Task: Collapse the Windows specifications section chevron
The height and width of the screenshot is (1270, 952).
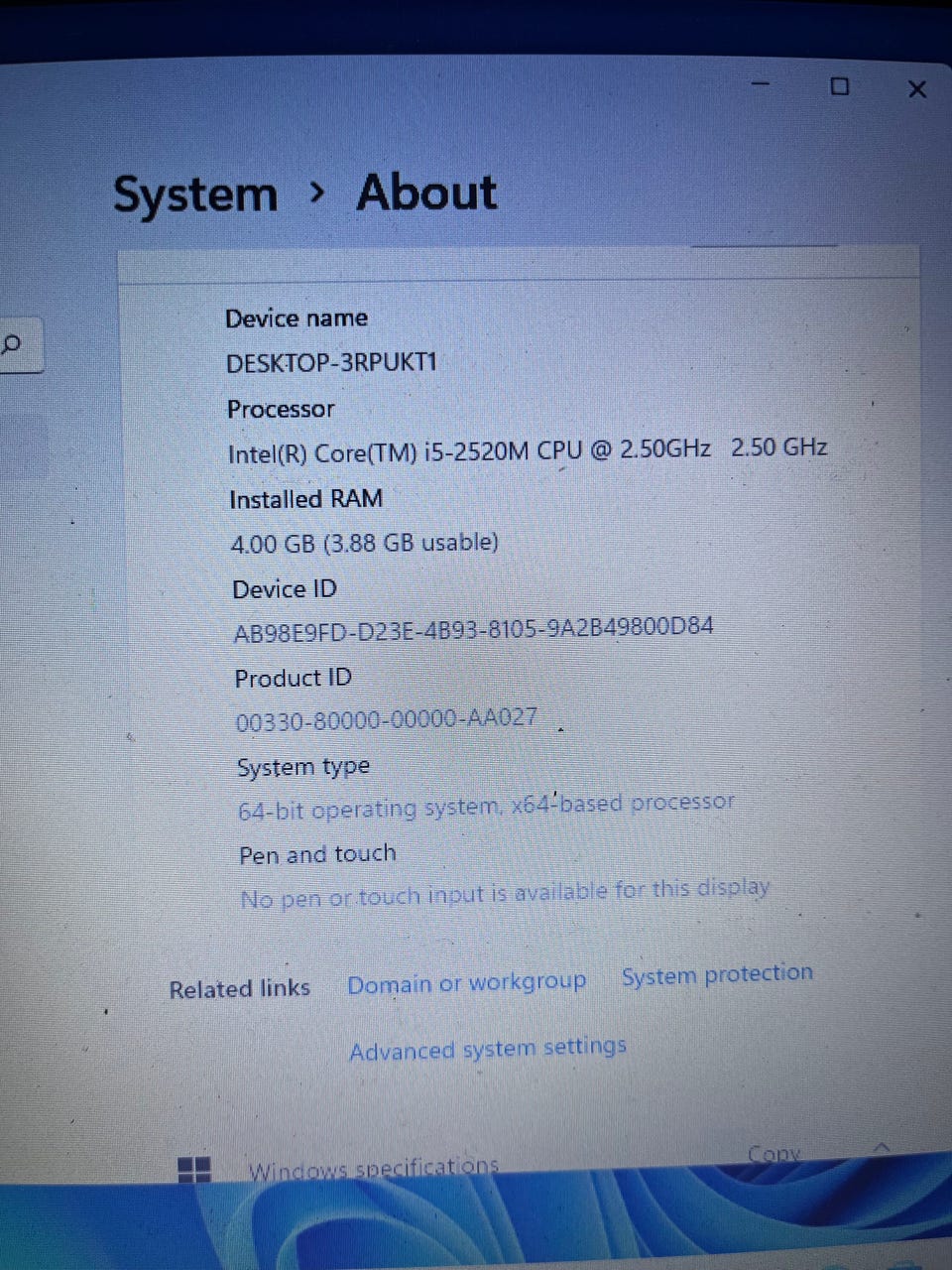Action: [x=881, y=1148]
